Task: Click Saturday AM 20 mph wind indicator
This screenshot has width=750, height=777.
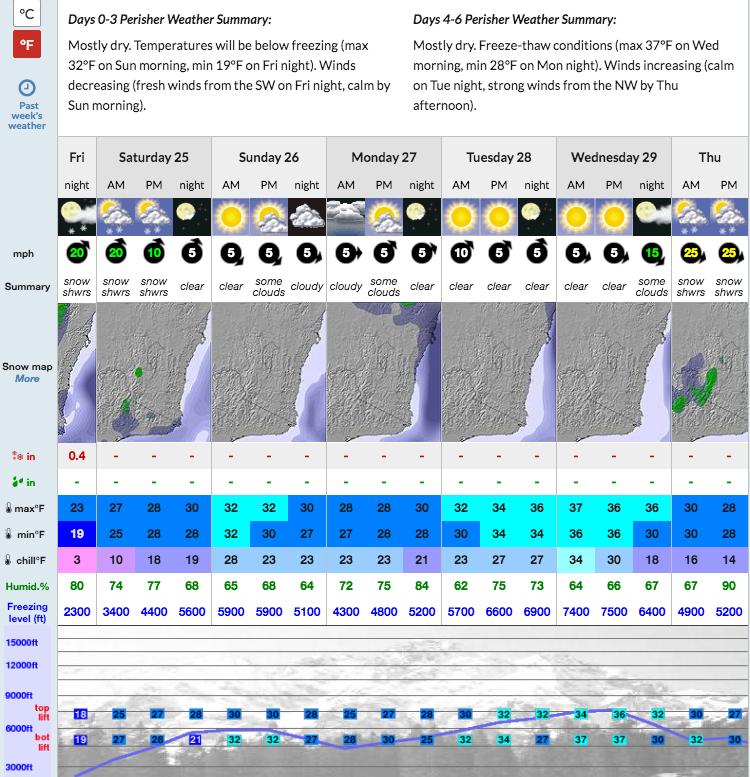Action: point(116,252)
